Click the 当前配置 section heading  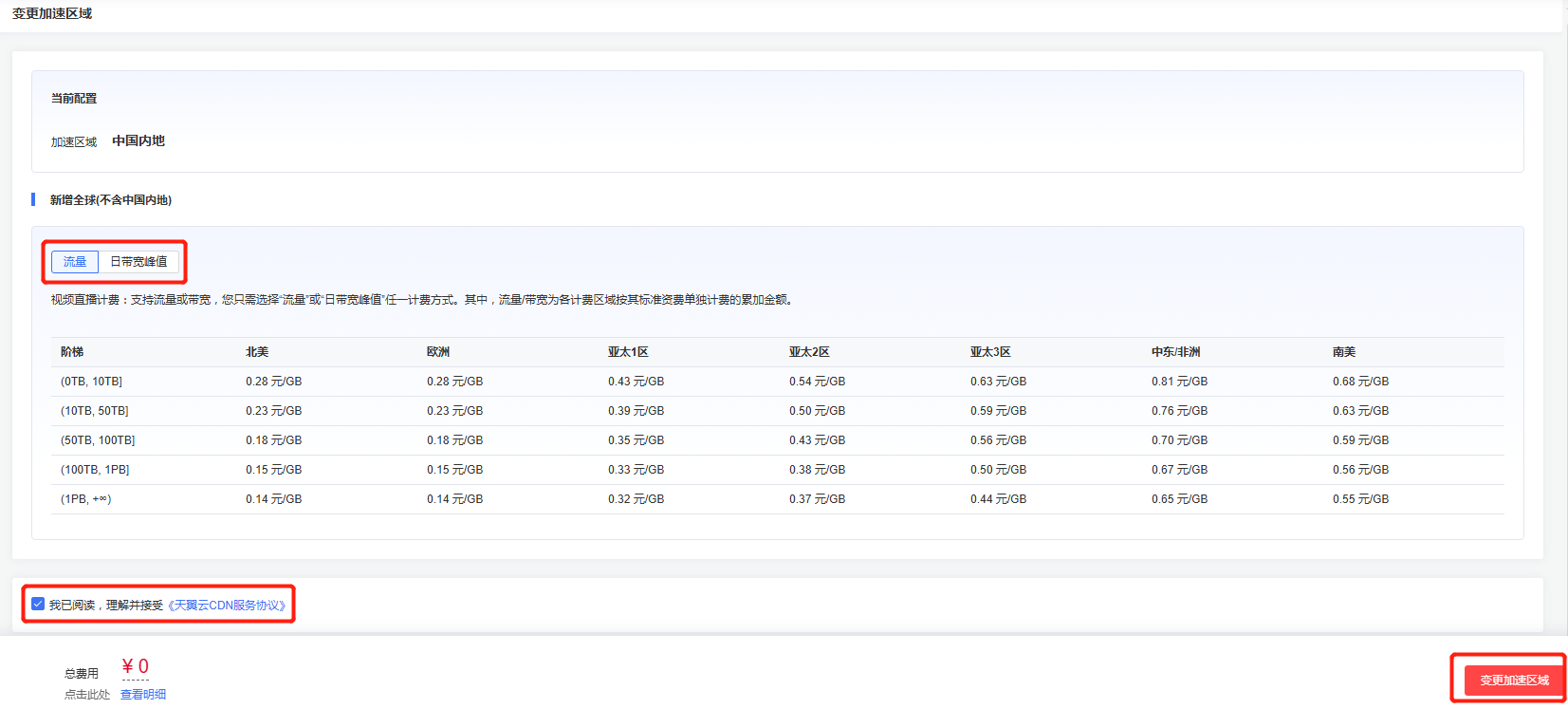coord(74,99)
